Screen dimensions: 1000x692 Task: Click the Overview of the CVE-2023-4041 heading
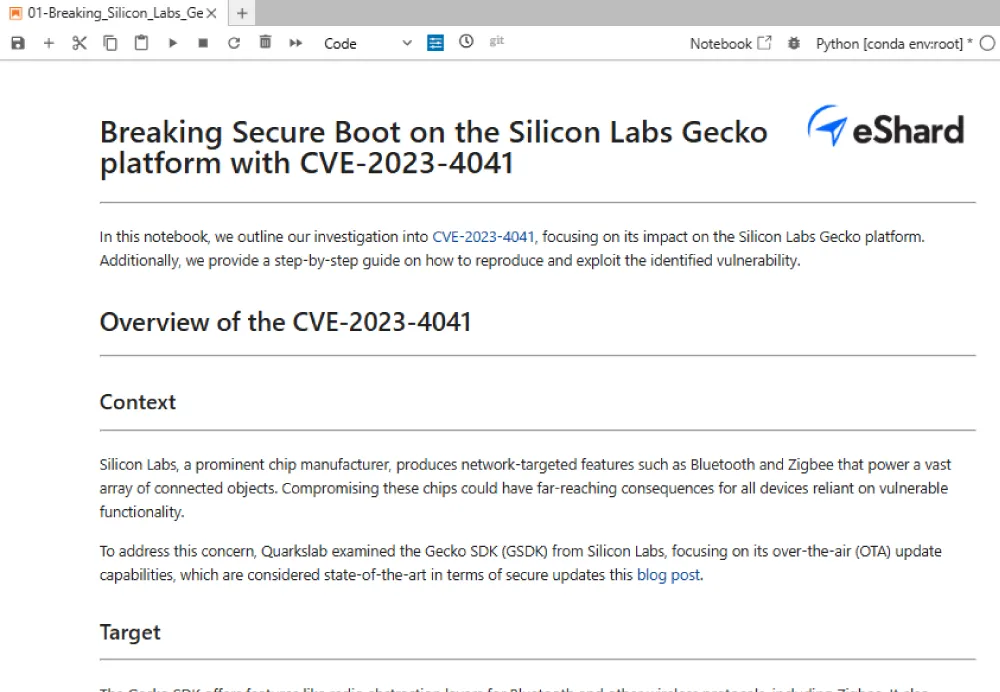(x=285, y=322)
